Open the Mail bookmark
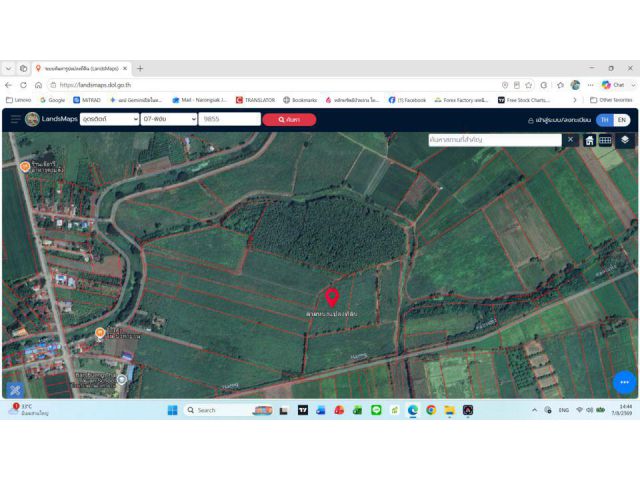640x480 pixels. 199,100
